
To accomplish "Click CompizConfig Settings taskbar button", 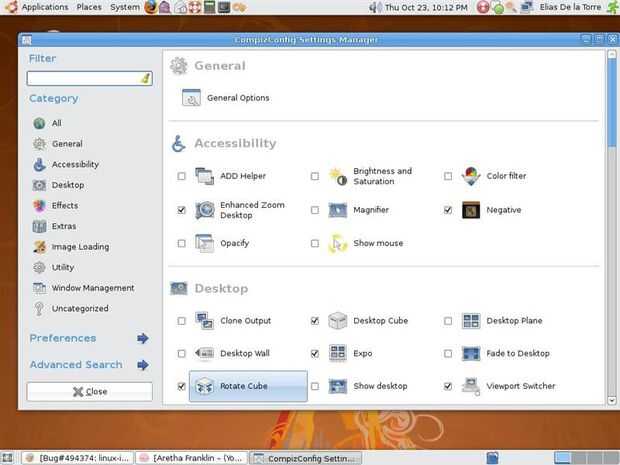I will (305, 458).
